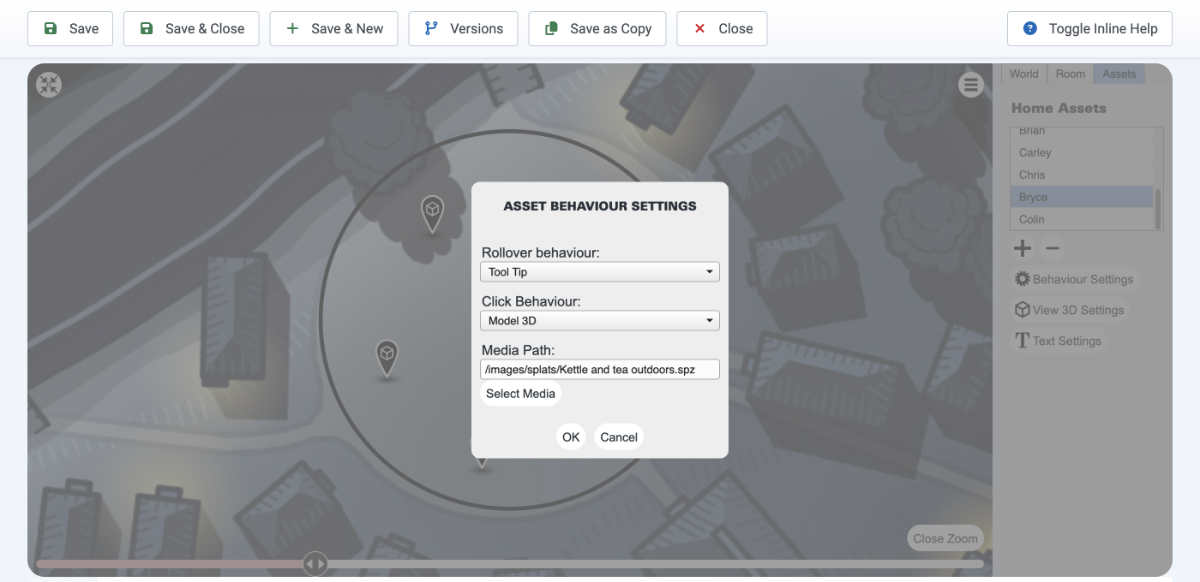
Task: Confirm dialog with OK
Action: pyautogui.click(x=570, y=437)
